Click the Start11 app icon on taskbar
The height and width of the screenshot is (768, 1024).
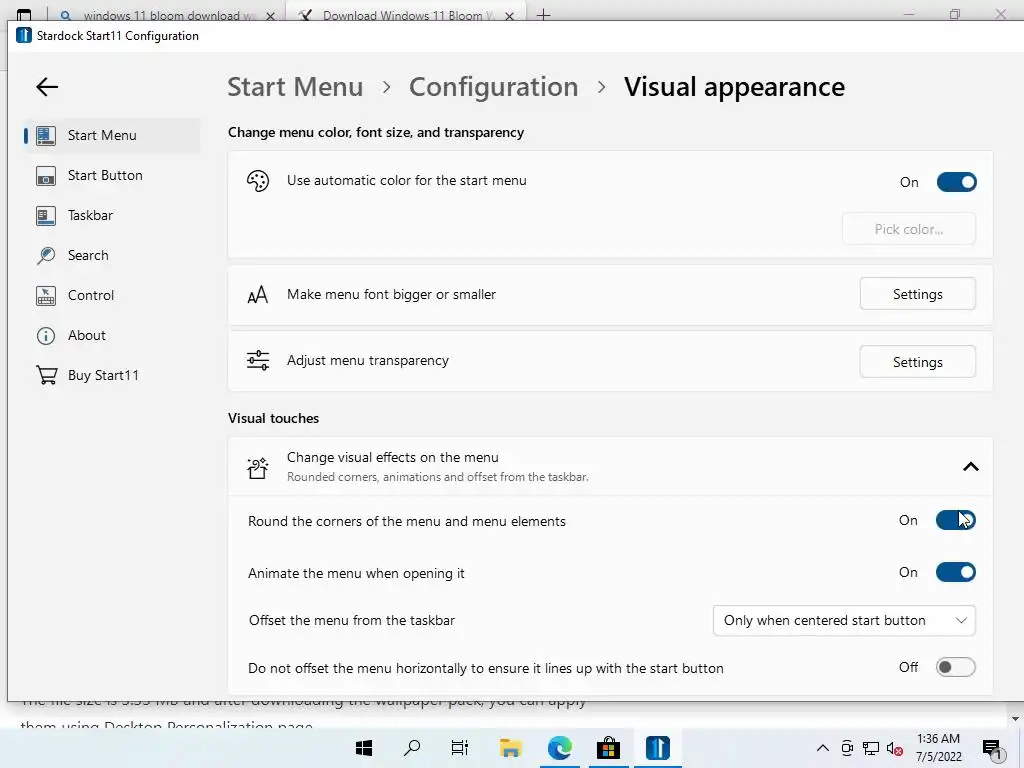(x=658, y=748)
